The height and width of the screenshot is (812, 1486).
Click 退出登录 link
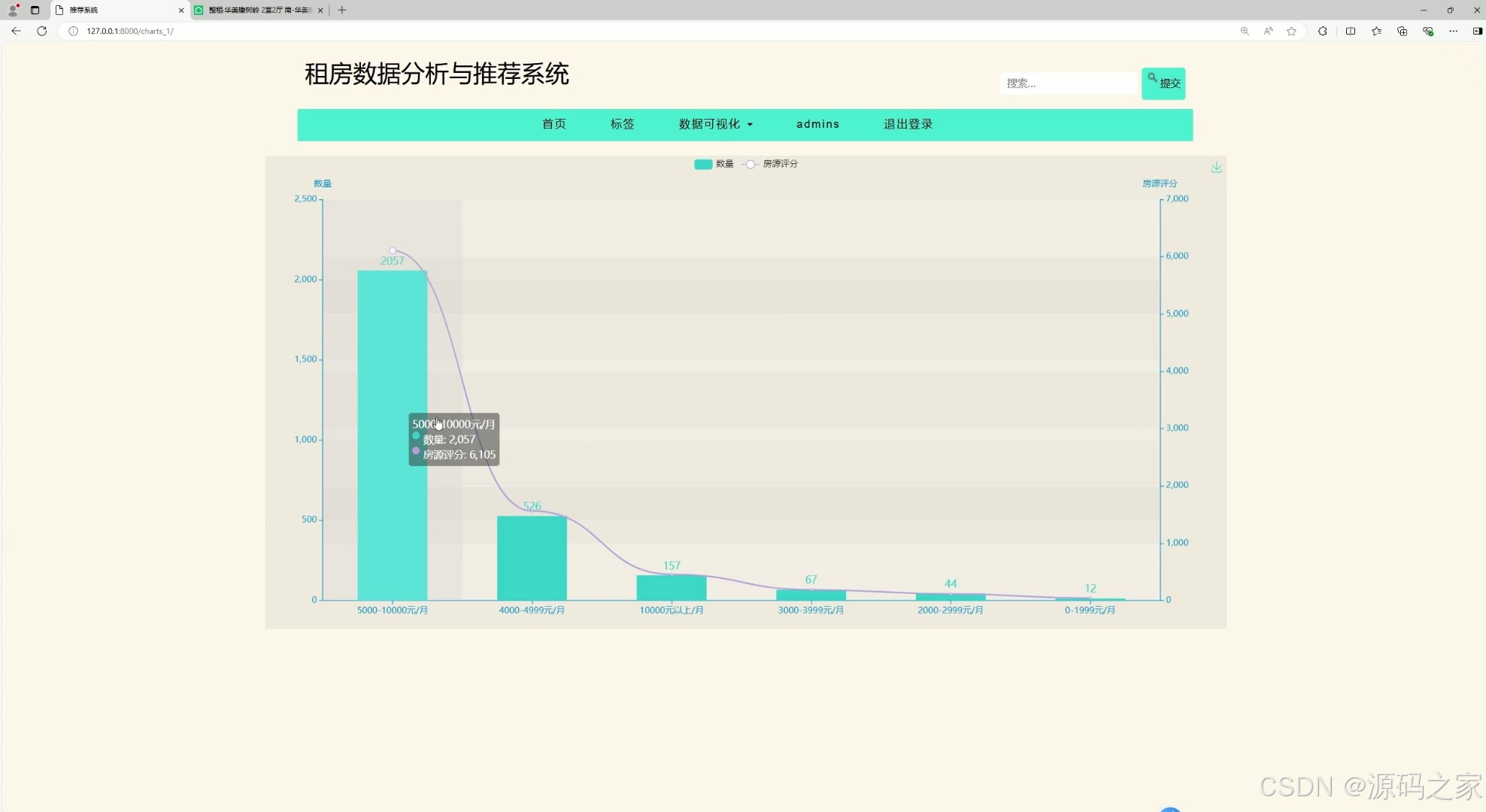tap(908, 124)
